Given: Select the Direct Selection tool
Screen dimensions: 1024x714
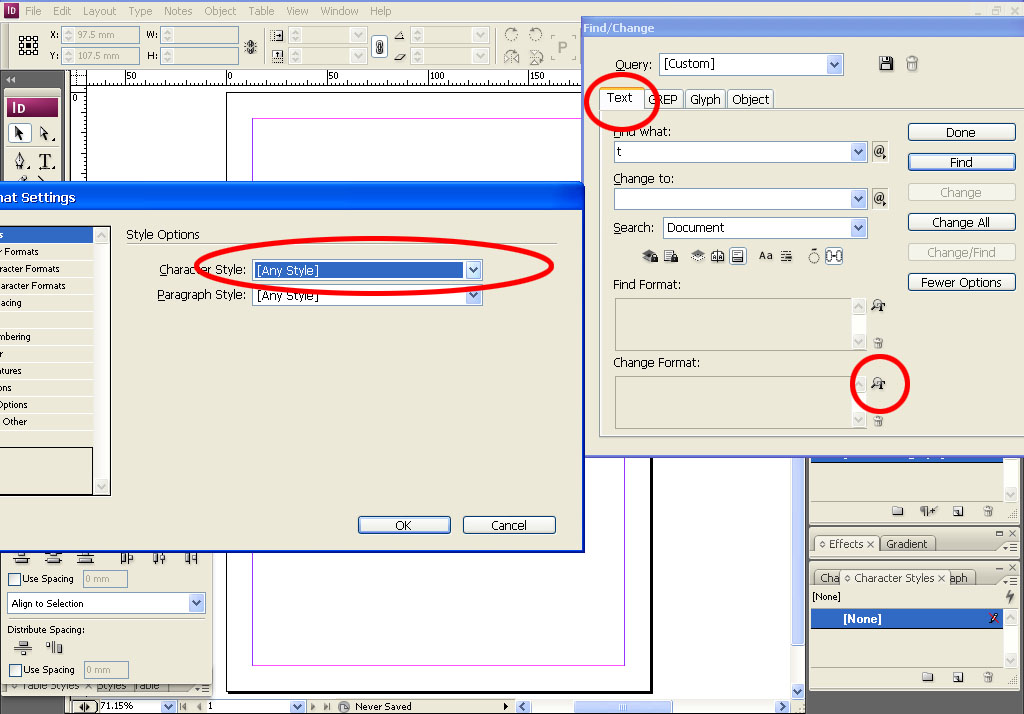Looking at the screenshot, I should pos(44,133).
